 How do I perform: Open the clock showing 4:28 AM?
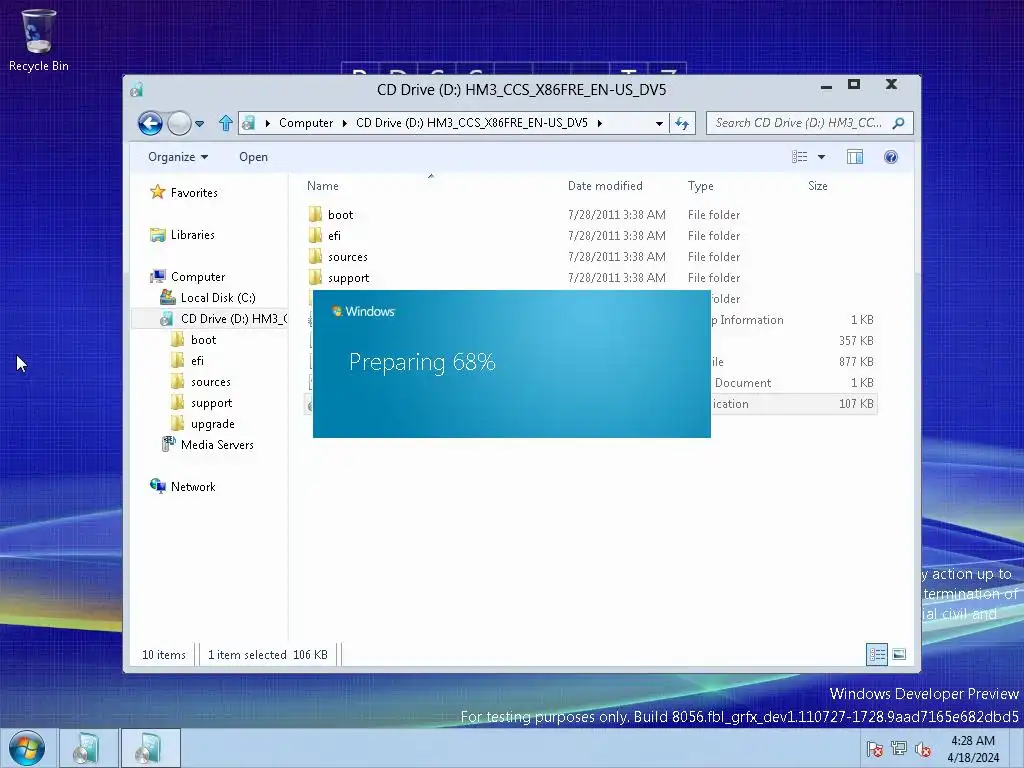coord(973,749)
